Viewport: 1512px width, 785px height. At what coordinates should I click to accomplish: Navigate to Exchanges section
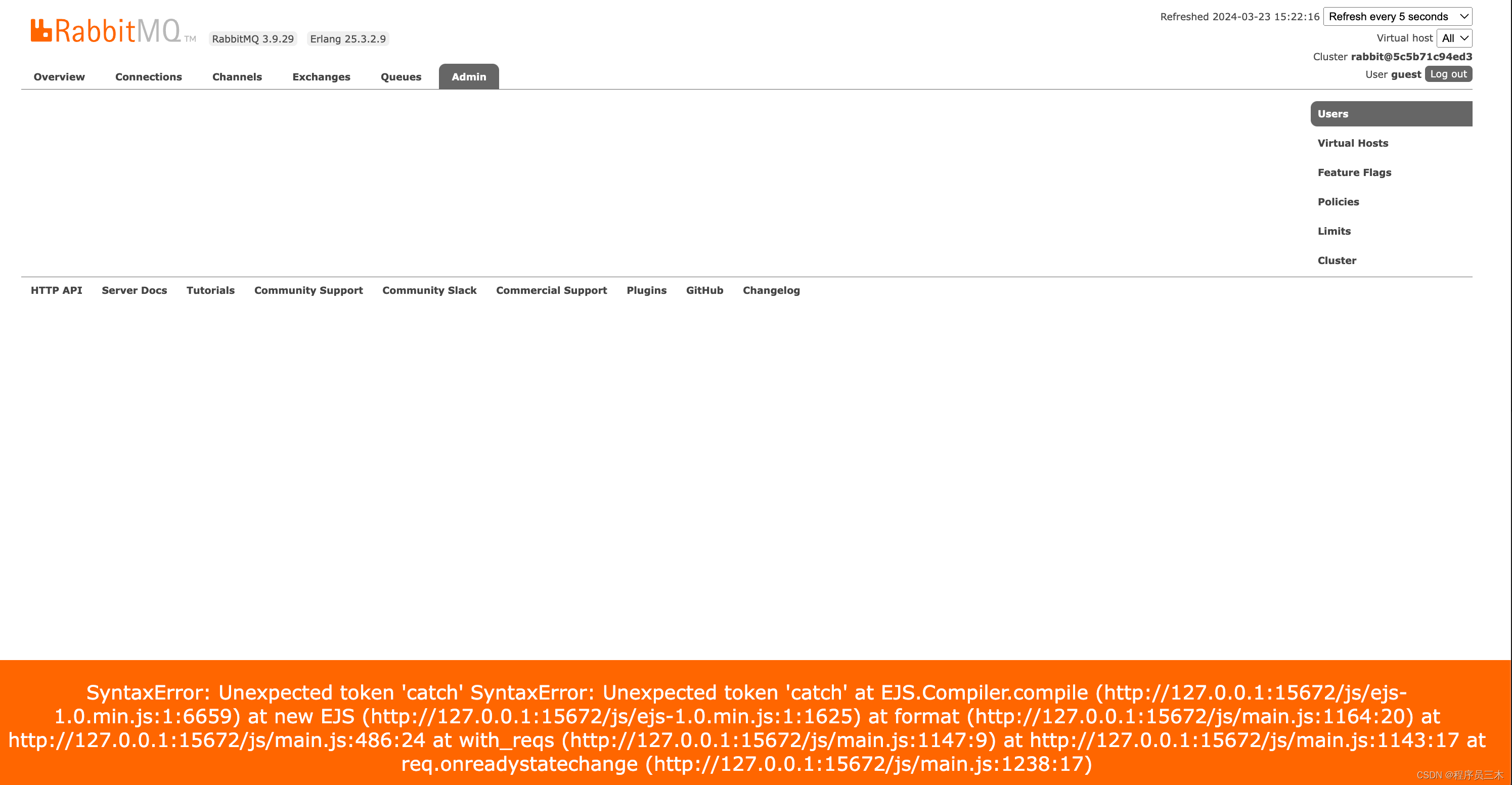click(x=321, y=76)
